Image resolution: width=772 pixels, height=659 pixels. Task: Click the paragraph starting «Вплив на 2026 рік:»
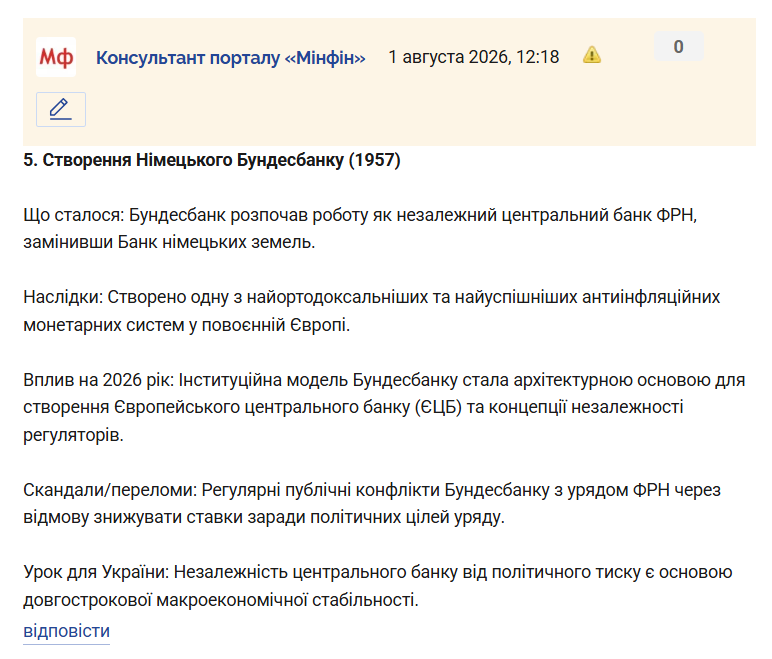(x=384, y=407)
